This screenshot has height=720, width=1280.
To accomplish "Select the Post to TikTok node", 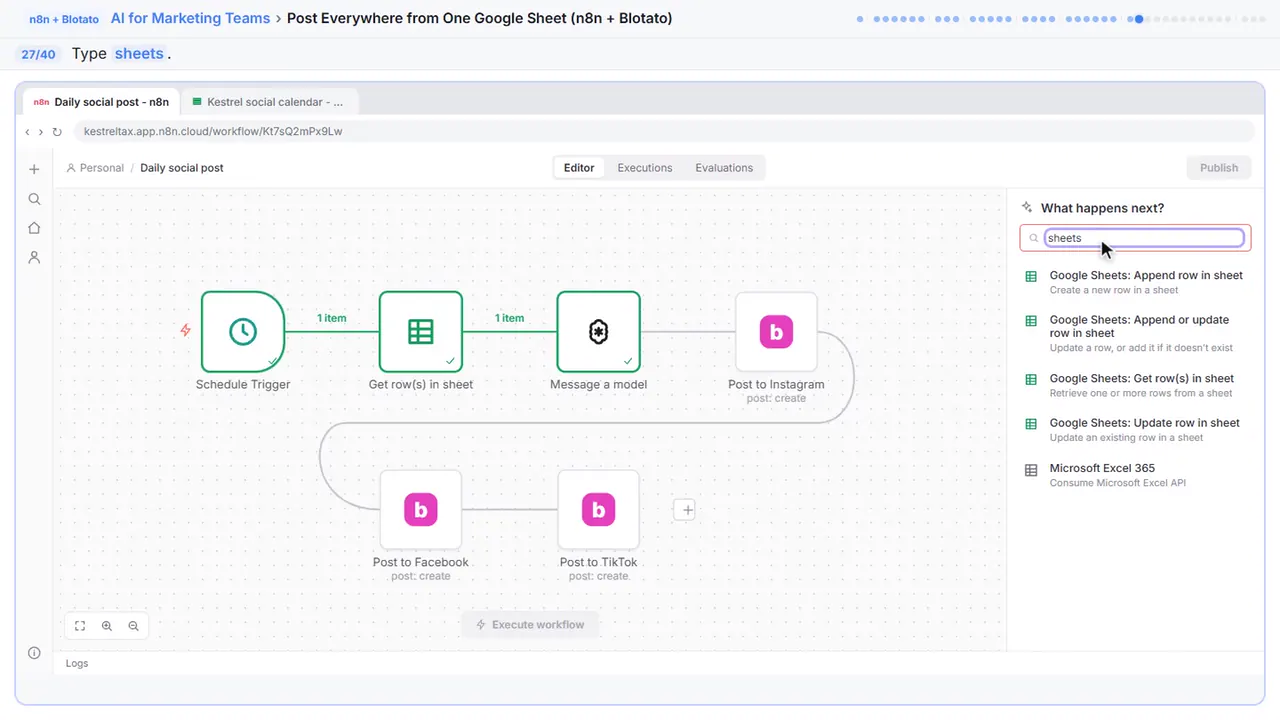I will [x=598, y=510].
